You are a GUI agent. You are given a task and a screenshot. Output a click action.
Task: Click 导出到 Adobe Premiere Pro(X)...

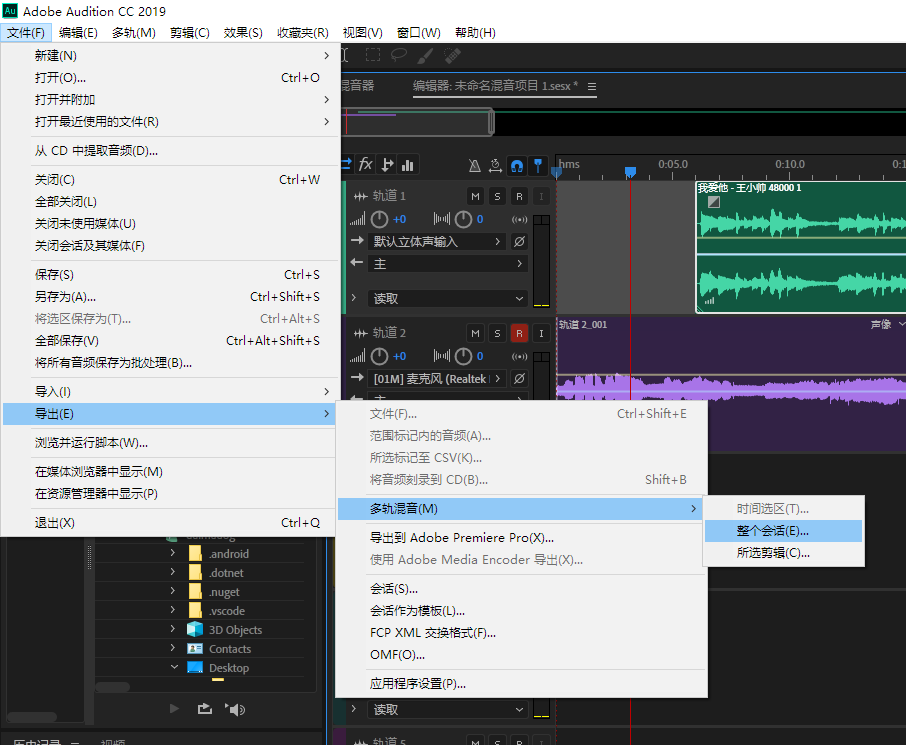click(522, 538)
